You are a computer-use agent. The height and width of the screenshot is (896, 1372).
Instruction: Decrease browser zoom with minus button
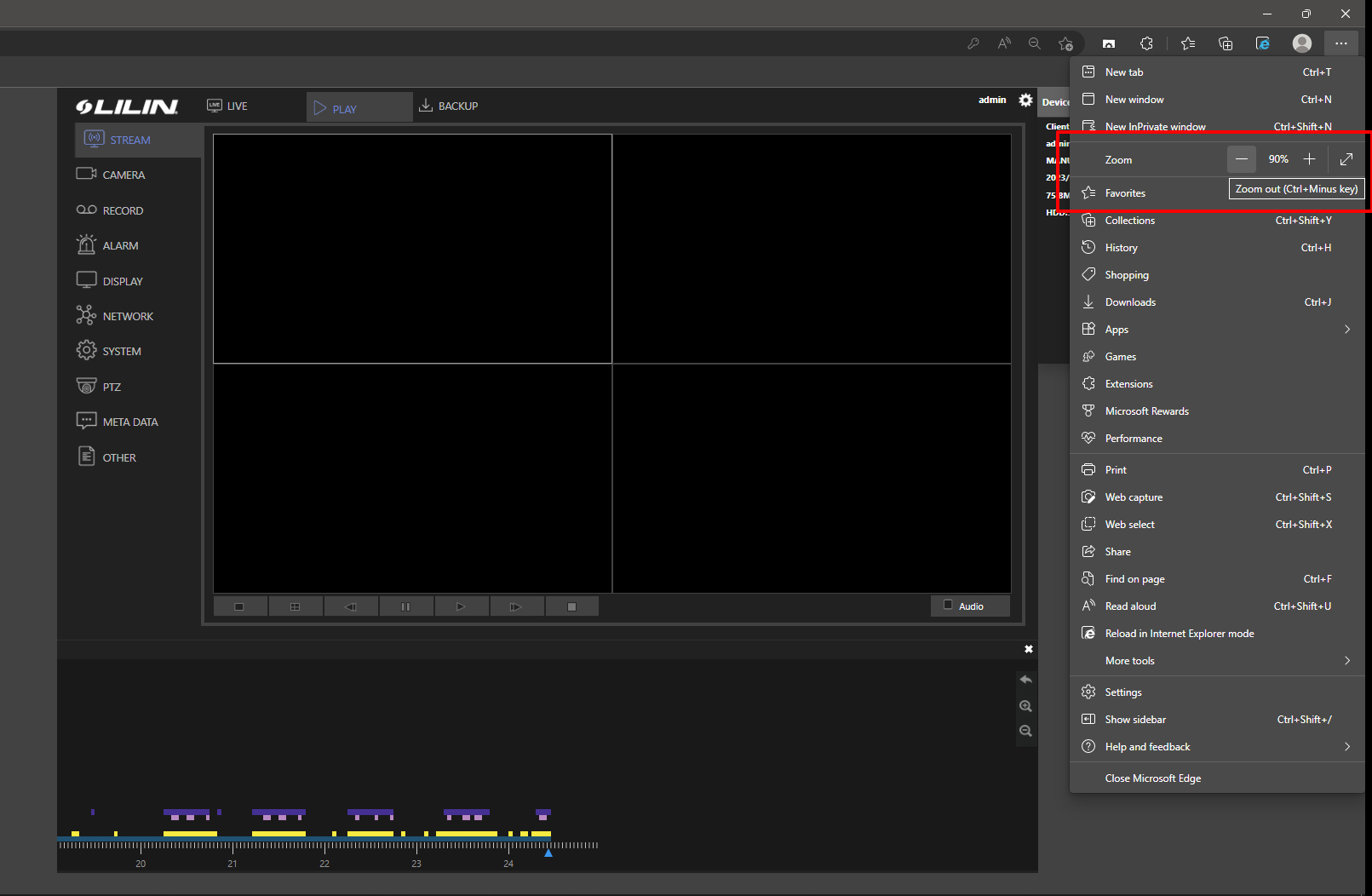pos(1241,159)
